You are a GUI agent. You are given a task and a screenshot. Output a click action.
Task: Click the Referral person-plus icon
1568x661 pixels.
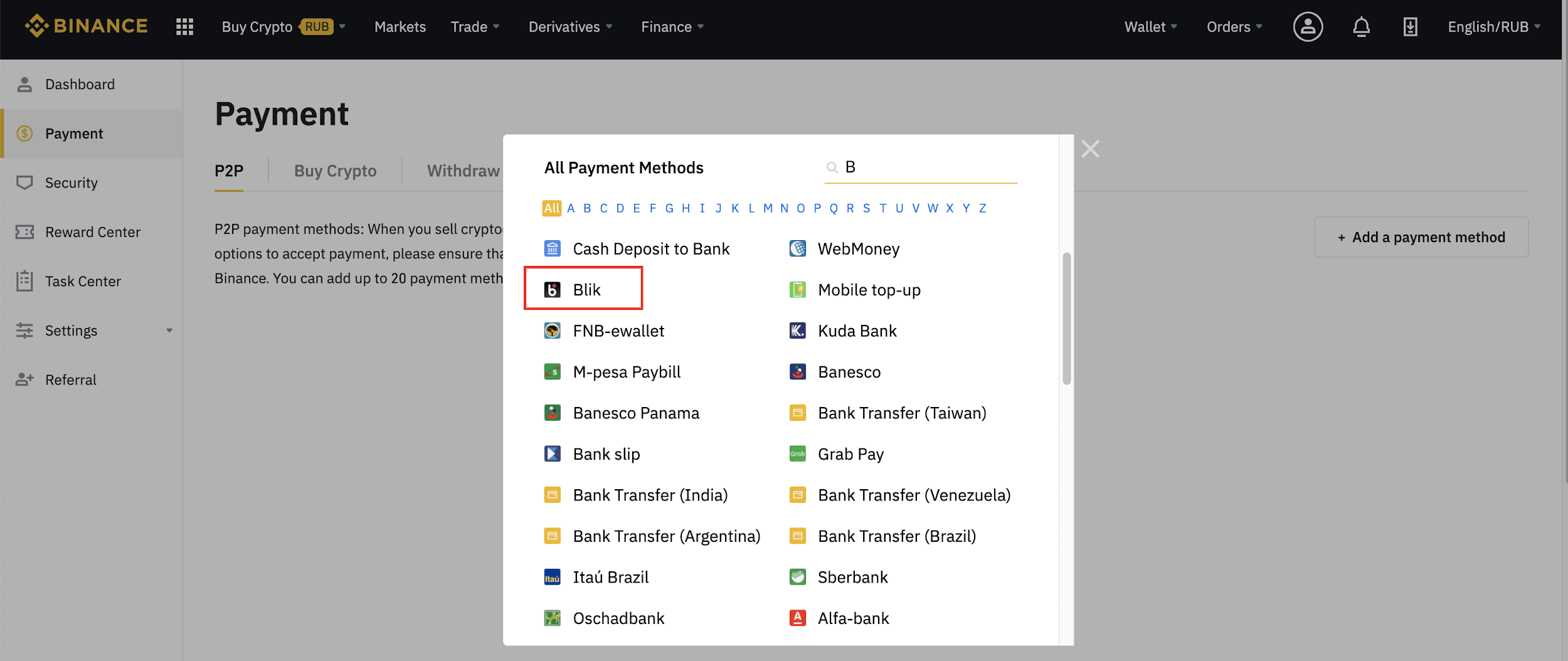pyautogui.click(x=24, y=379)
